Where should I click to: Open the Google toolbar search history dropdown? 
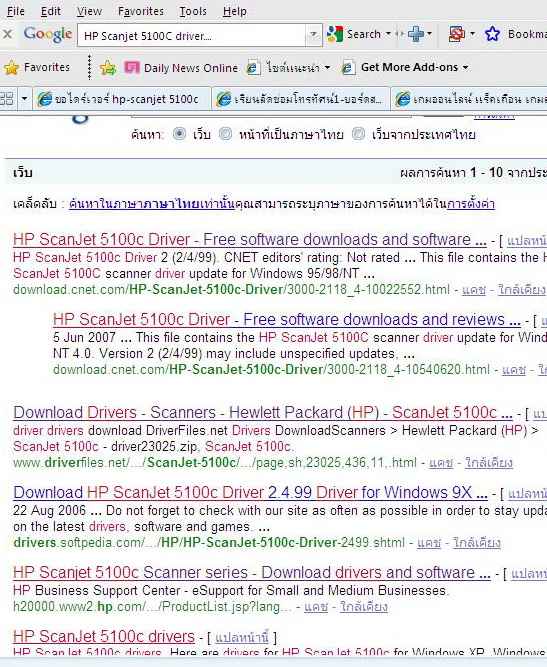(x=313, y=34)
